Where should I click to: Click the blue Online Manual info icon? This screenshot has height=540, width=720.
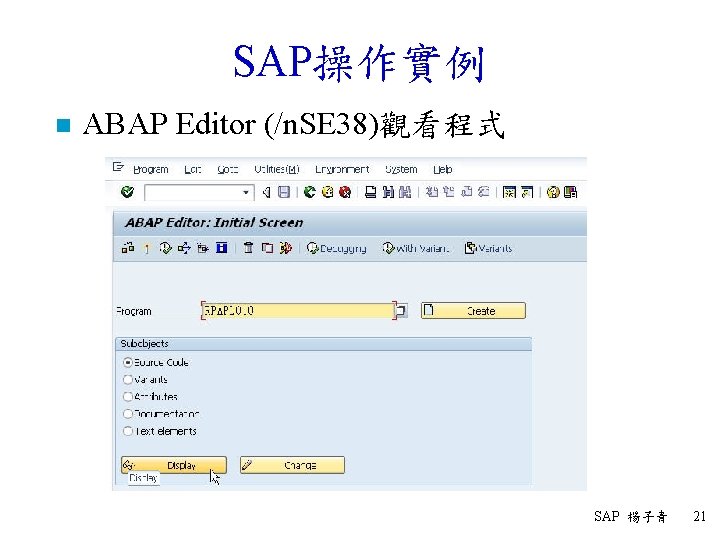222,248
